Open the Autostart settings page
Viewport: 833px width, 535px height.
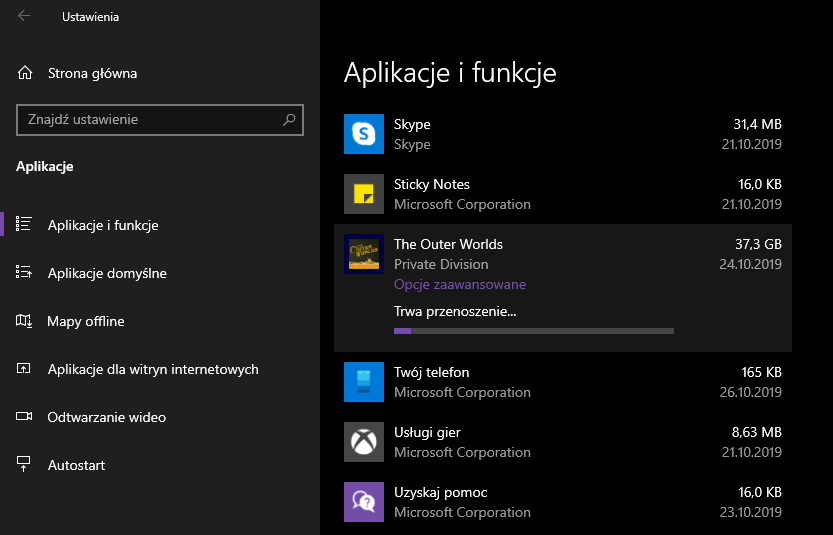pyautogui.click(x=76, y=465)
